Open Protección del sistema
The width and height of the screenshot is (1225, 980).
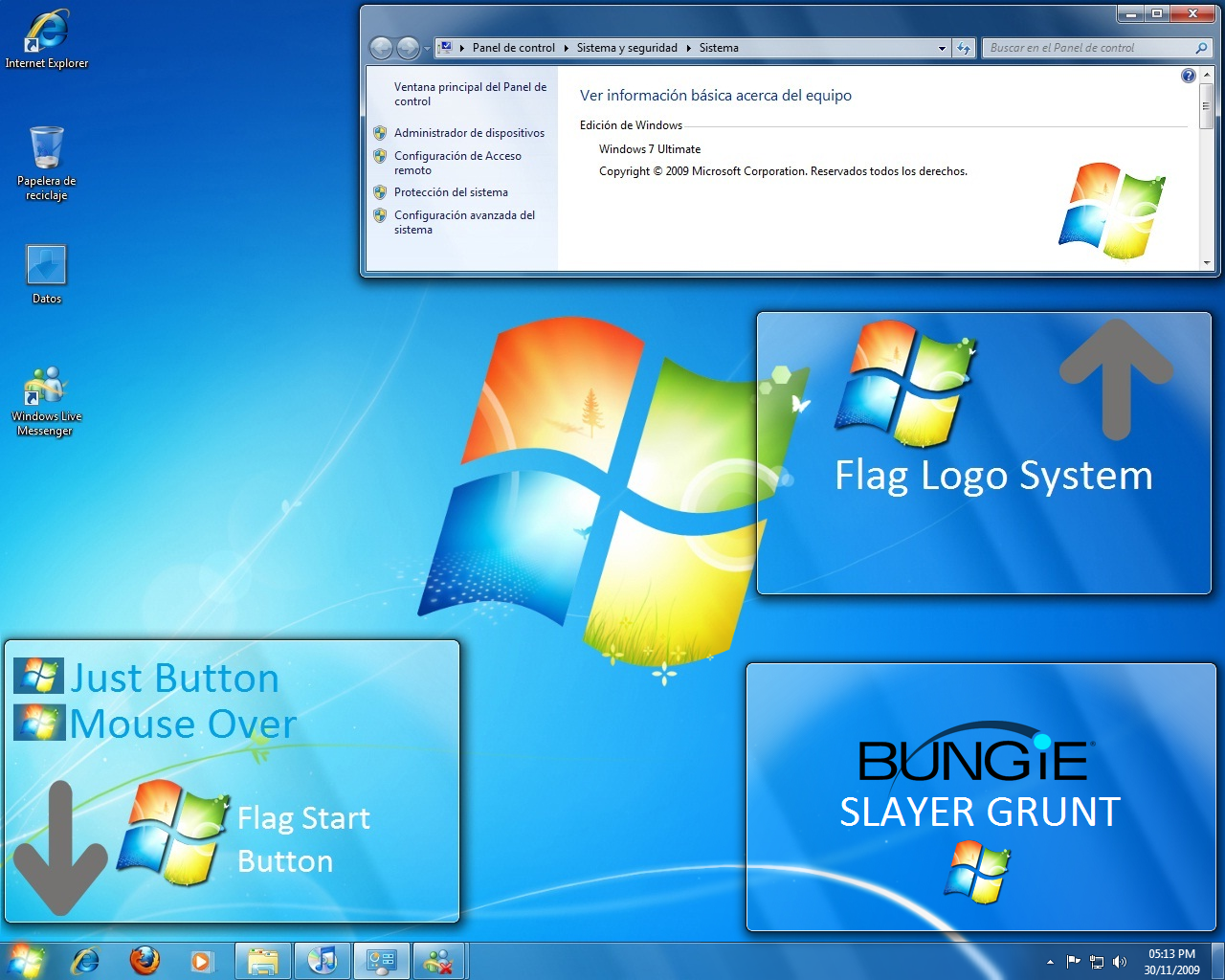point(452,191)
